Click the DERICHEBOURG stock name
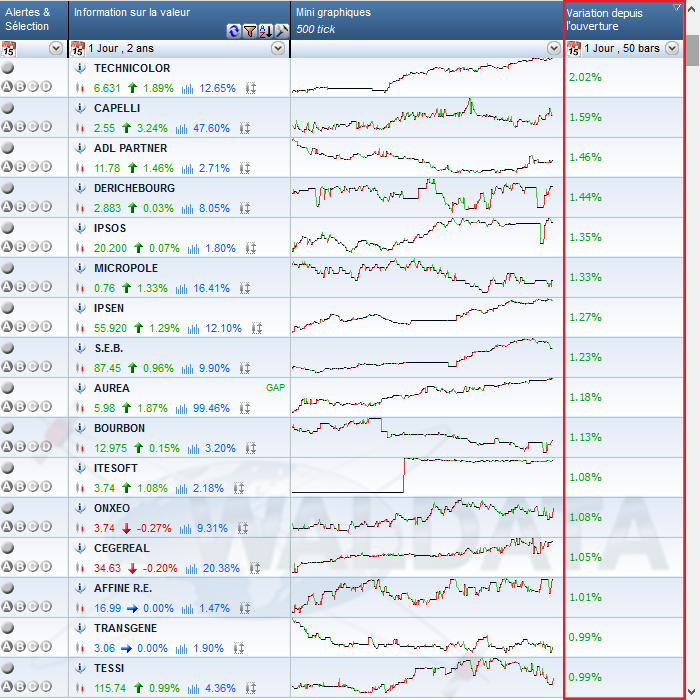Image resolution: width=700 pixels, height=700 pixels. point(134,188)
